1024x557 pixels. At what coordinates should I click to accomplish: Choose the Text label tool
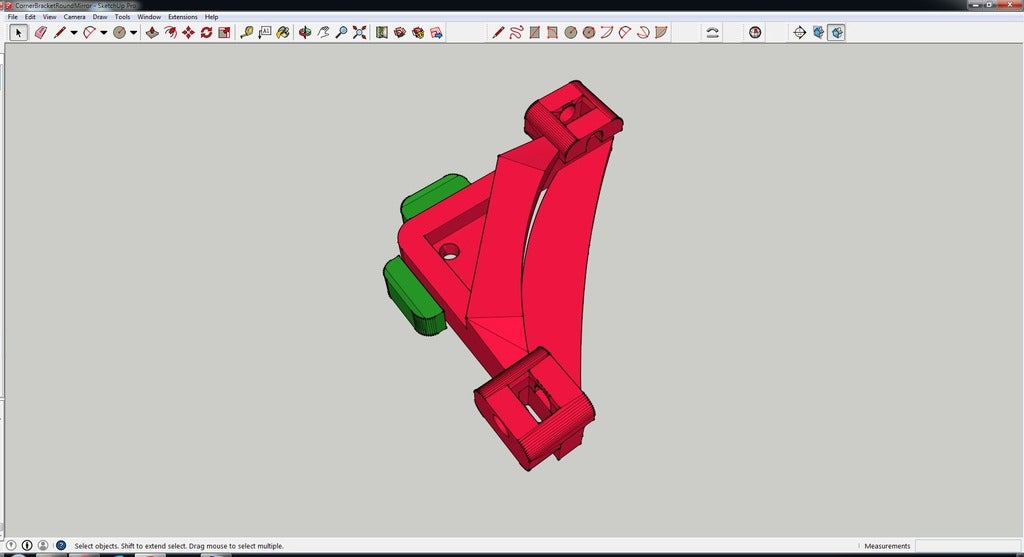(x=264, y=32)
